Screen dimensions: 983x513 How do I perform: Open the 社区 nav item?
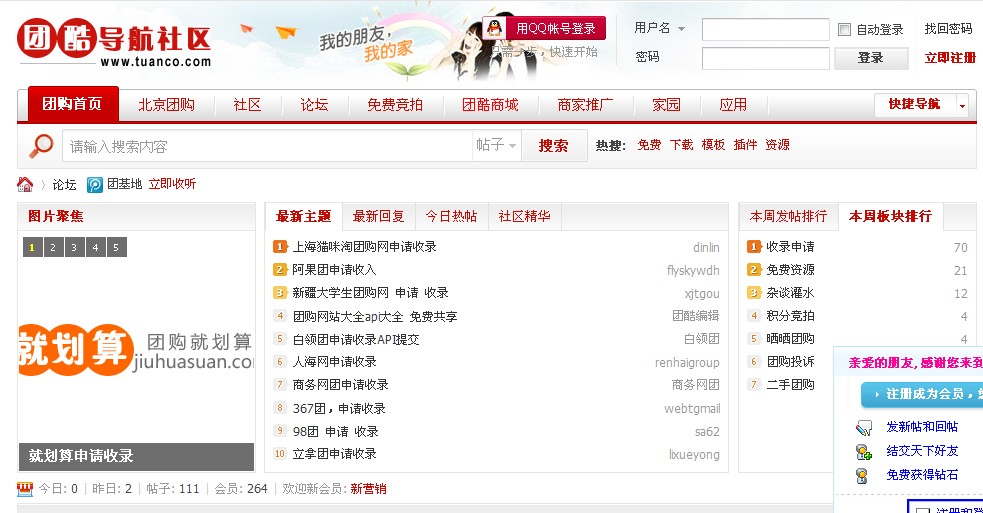point(247,105)
